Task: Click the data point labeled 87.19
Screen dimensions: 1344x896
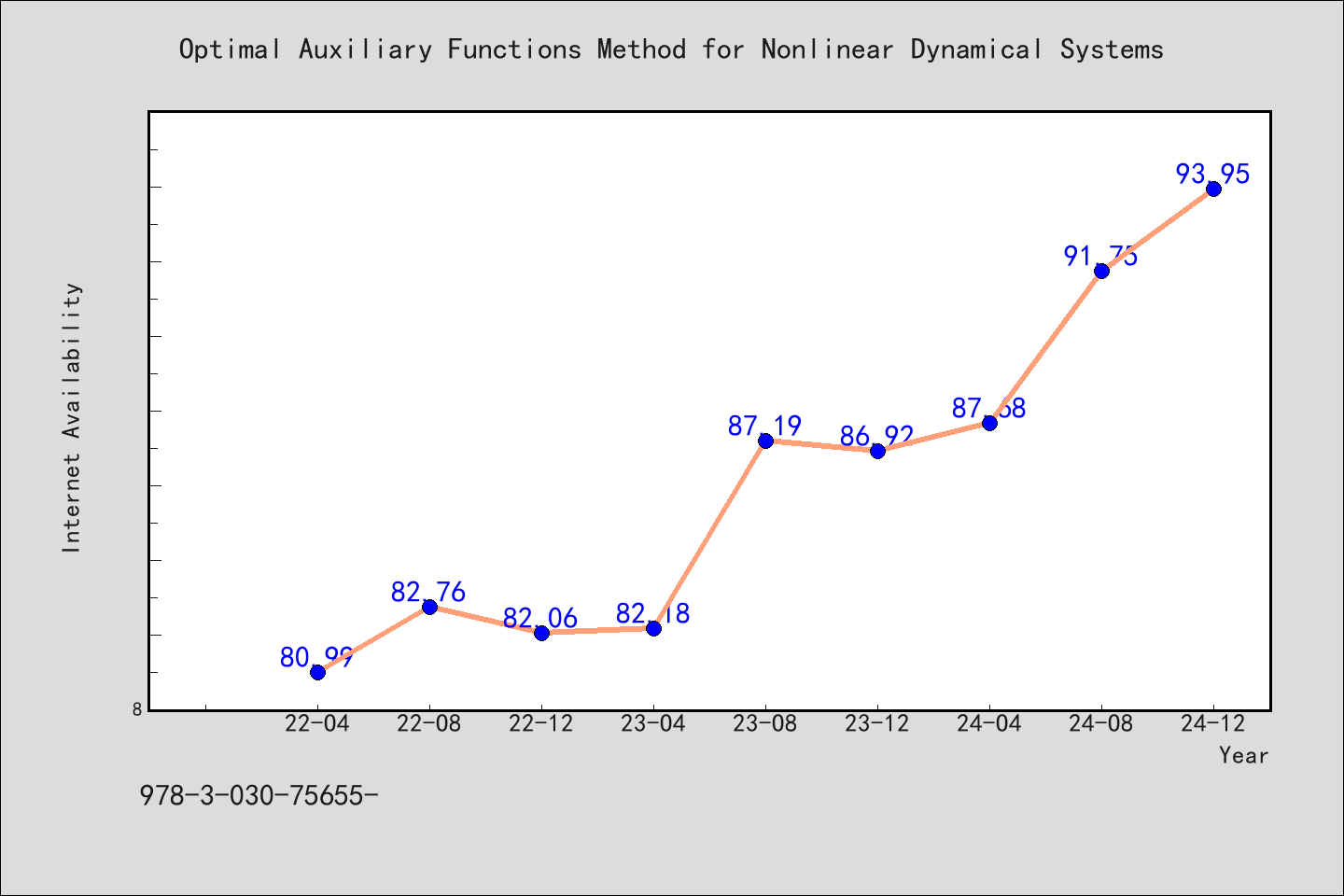Action: pos(765,441)
